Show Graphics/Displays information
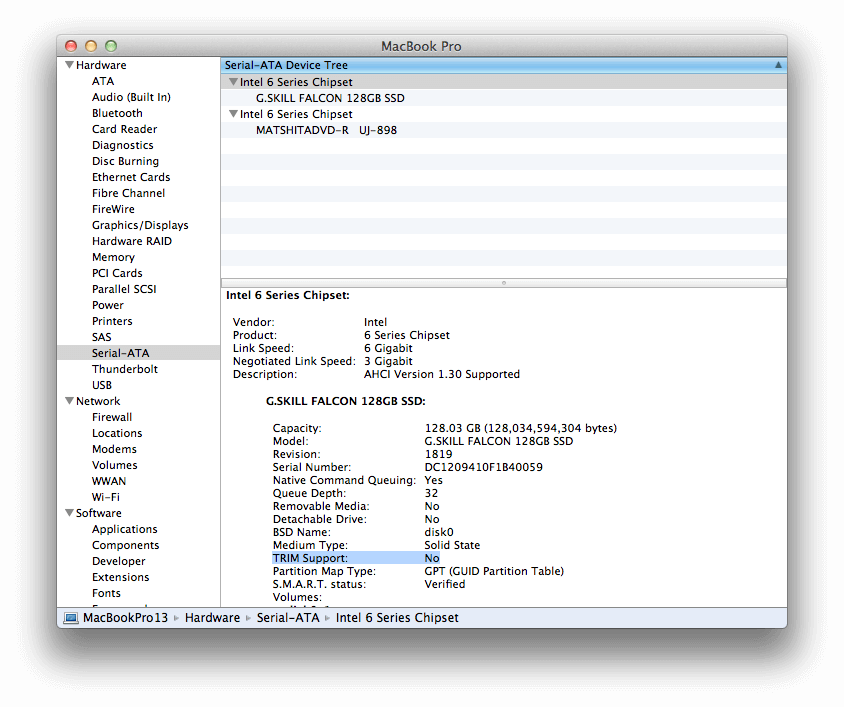 coord(140,225)
